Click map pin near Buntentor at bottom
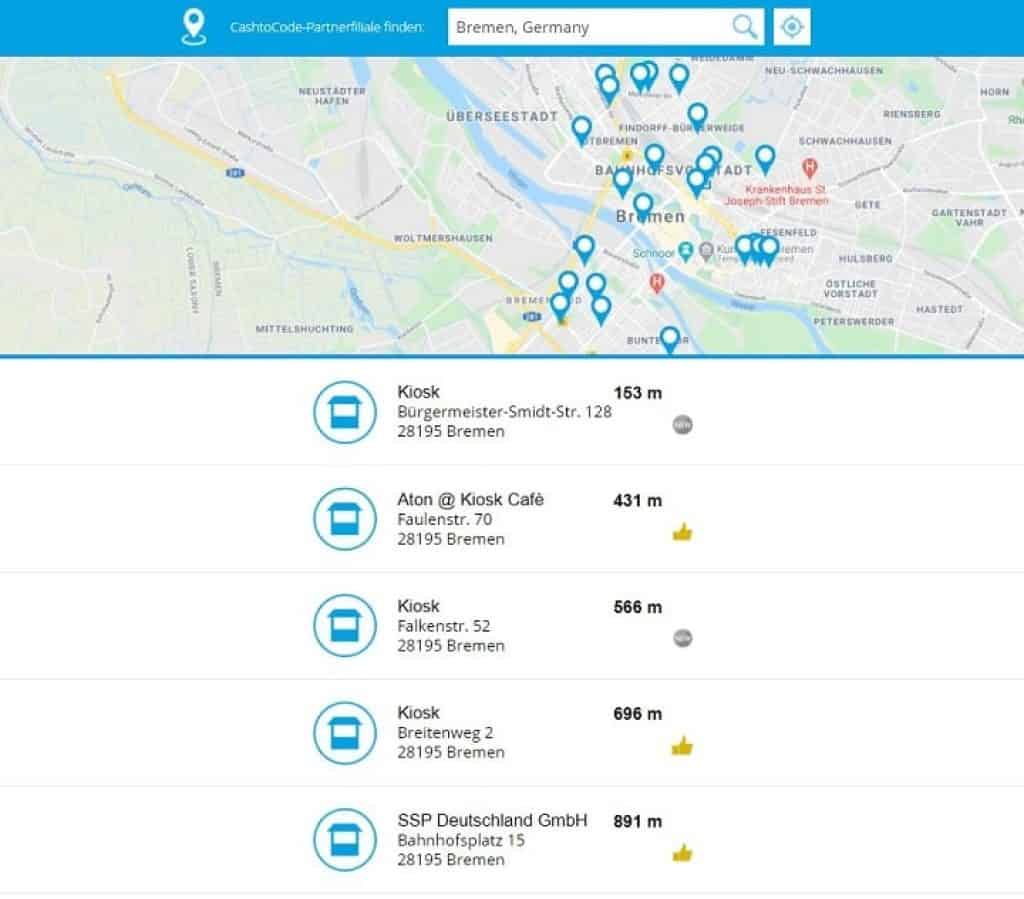 669,339
